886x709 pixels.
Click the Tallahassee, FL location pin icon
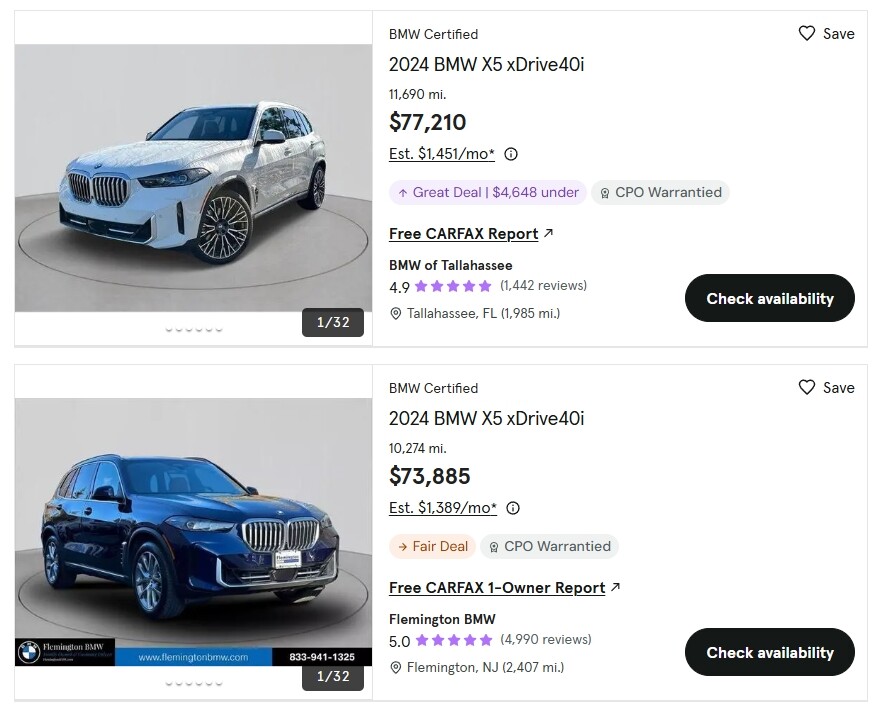(396, 314)
